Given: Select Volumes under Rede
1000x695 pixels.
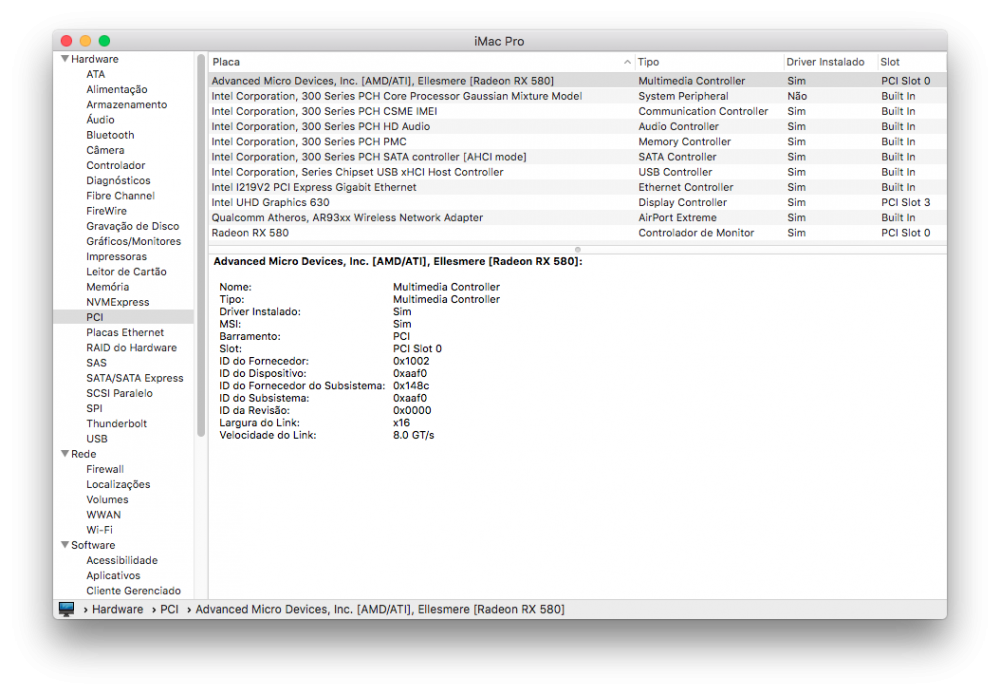Looking at the screenshot, I should click(x=107, y=499).
